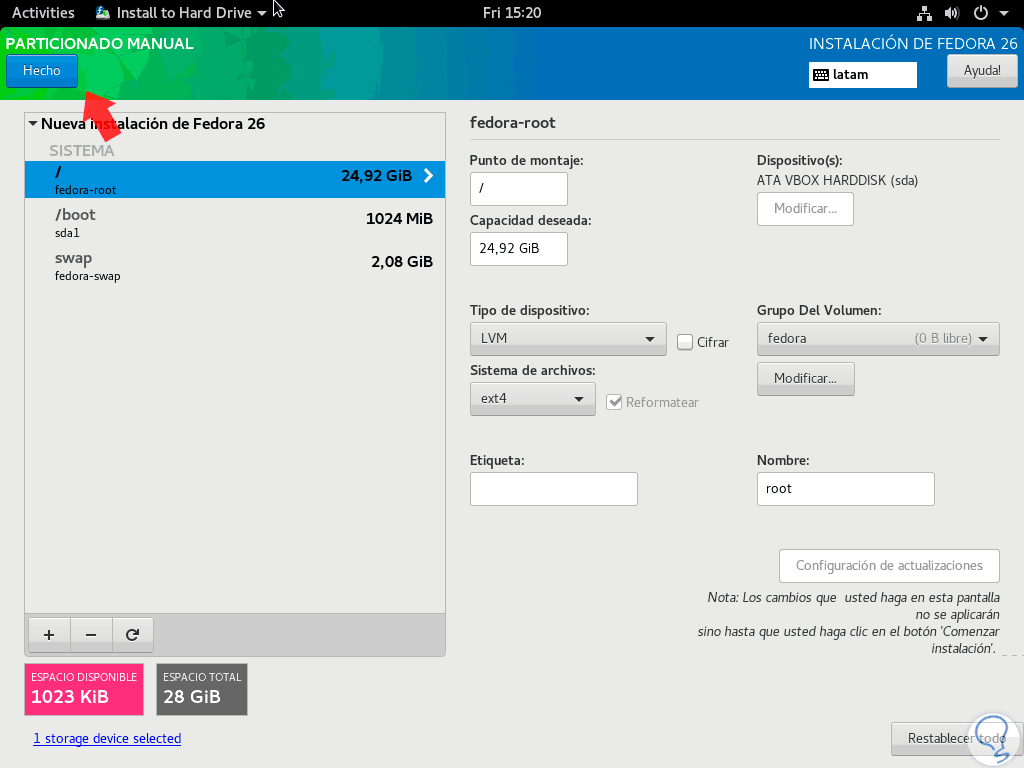Click the fedora-root heading

[513, 123]
